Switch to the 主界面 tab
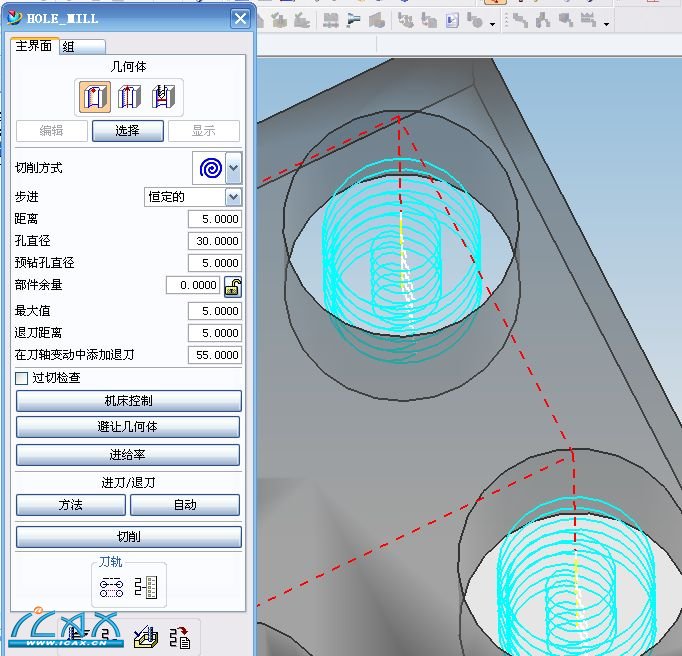Image resolution: width=682 pixels, height=656 pixels. tap(33, 46)
